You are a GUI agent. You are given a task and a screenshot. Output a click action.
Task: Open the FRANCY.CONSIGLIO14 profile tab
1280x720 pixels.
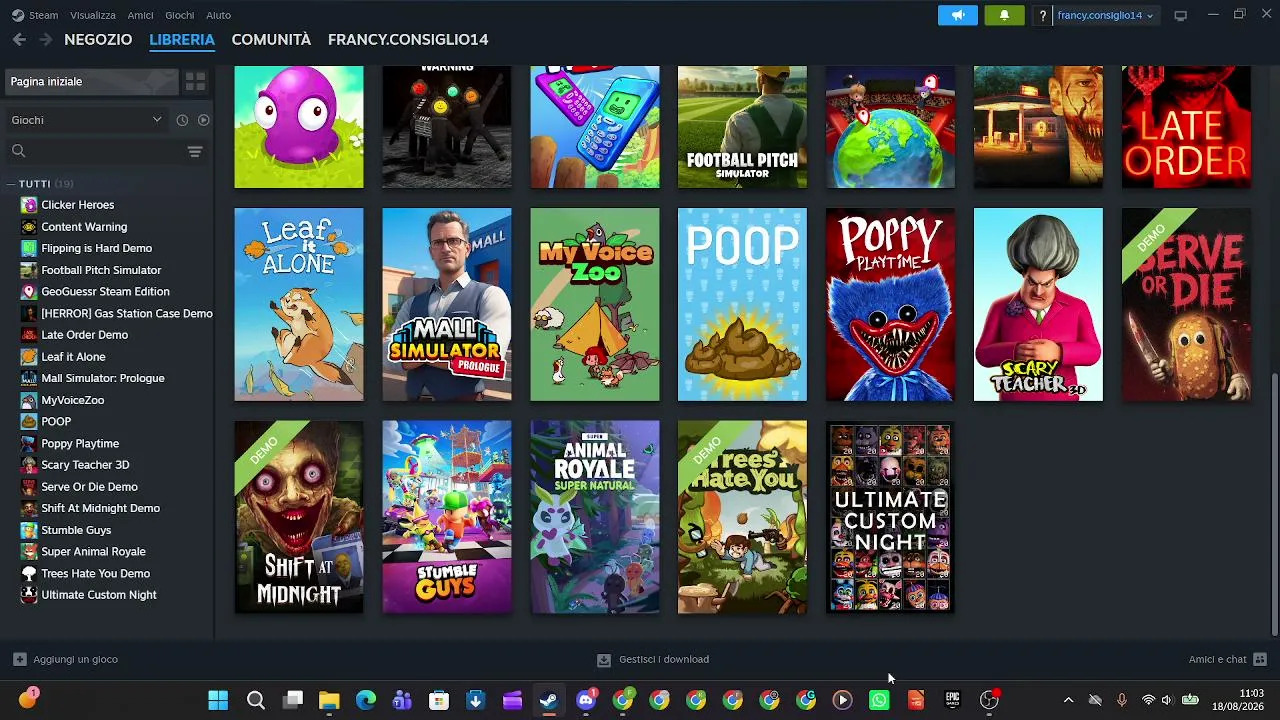(x=408, y=39)
